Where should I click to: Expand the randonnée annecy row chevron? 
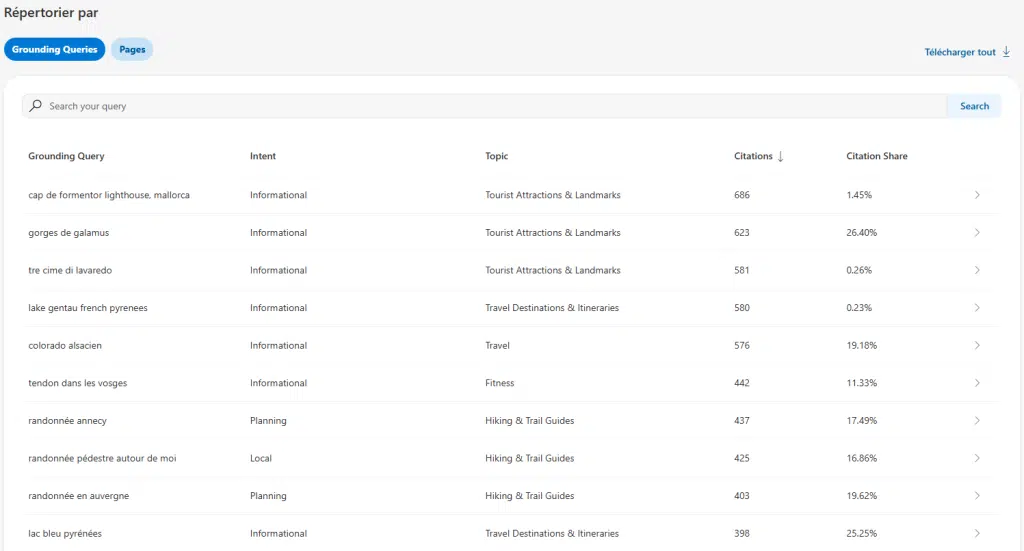point(977,420)
